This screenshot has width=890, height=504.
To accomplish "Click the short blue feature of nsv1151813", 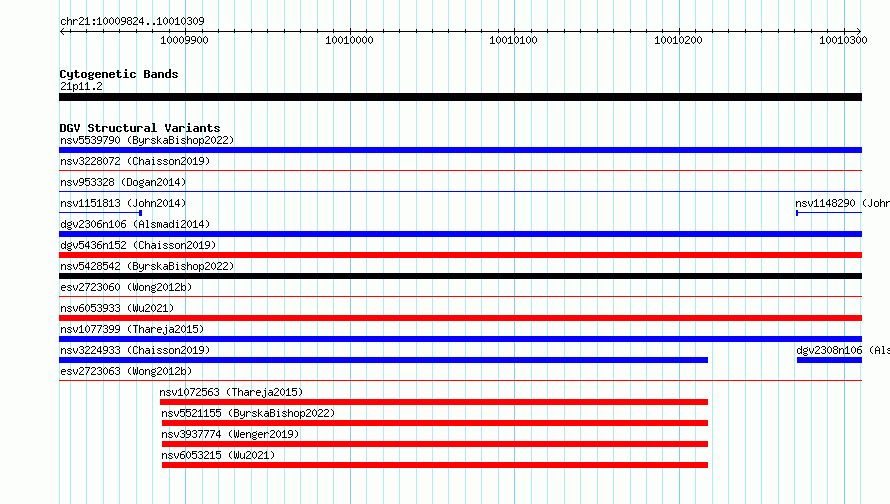I will point(100,213).
